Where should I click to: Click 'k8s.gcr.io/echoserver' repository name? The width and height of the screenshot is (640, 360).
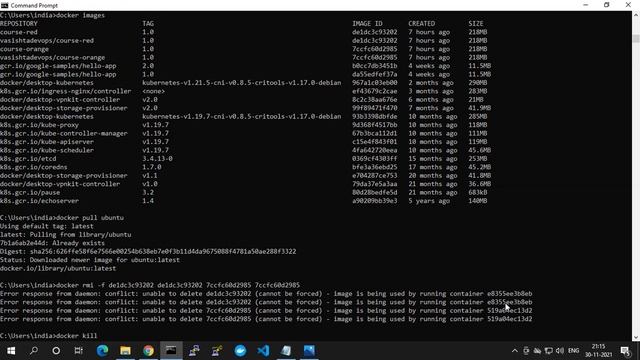[x=39, y=201]
